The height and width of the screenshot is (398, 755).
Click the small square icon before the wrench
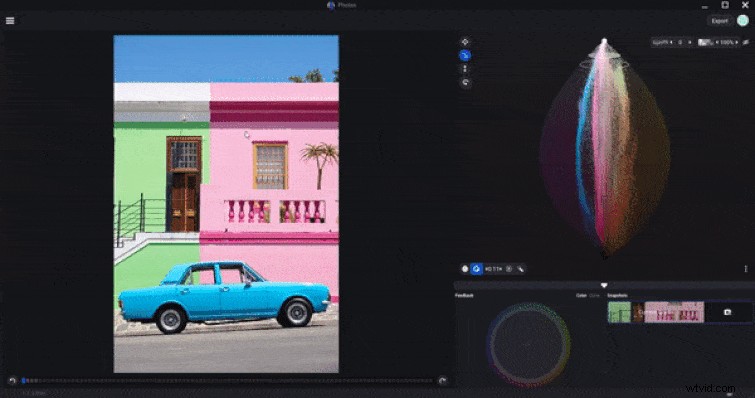(508, 269)
